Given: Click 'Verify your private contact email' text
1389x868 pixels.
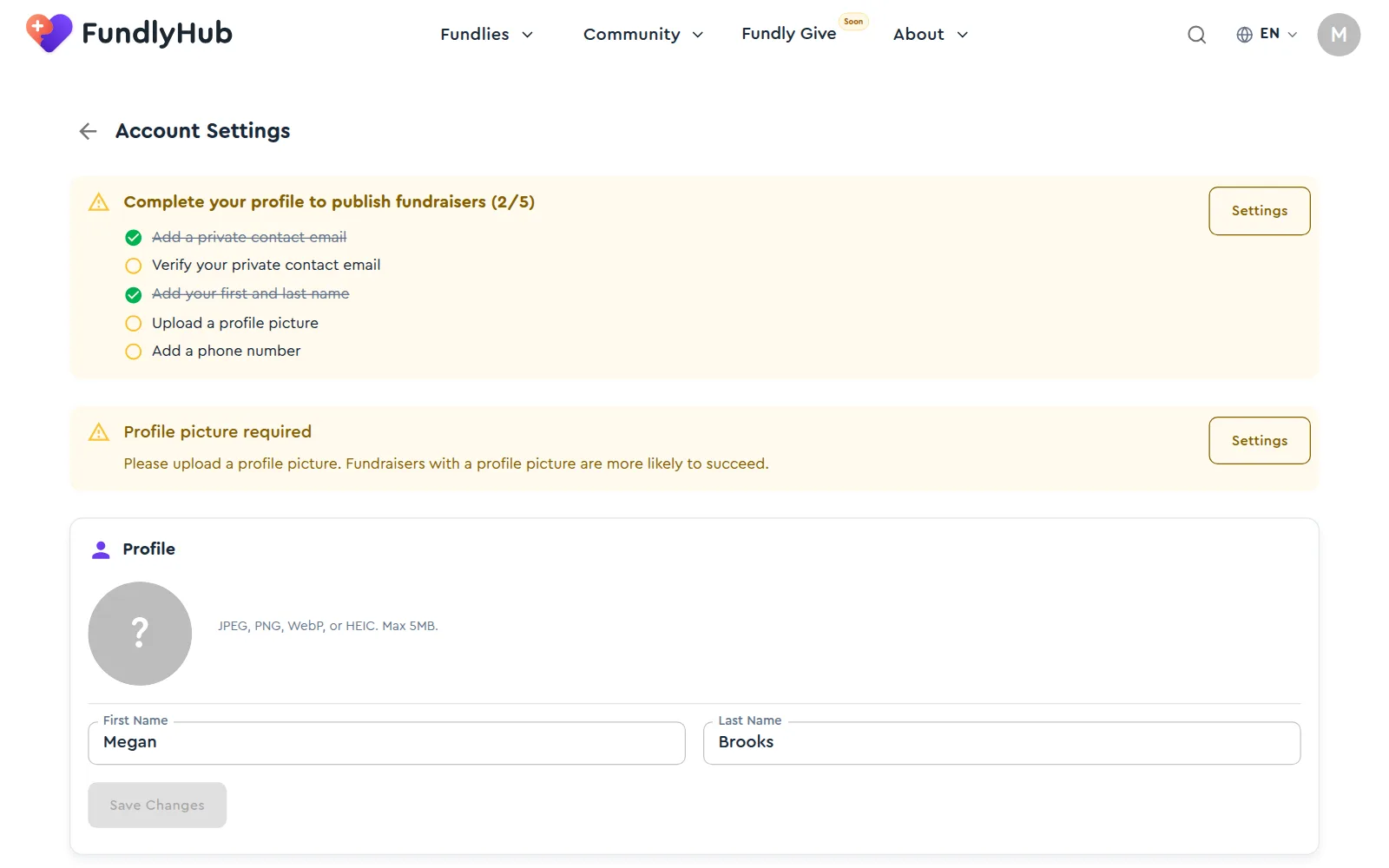Looking at the screenshot, I should [266, 265].
